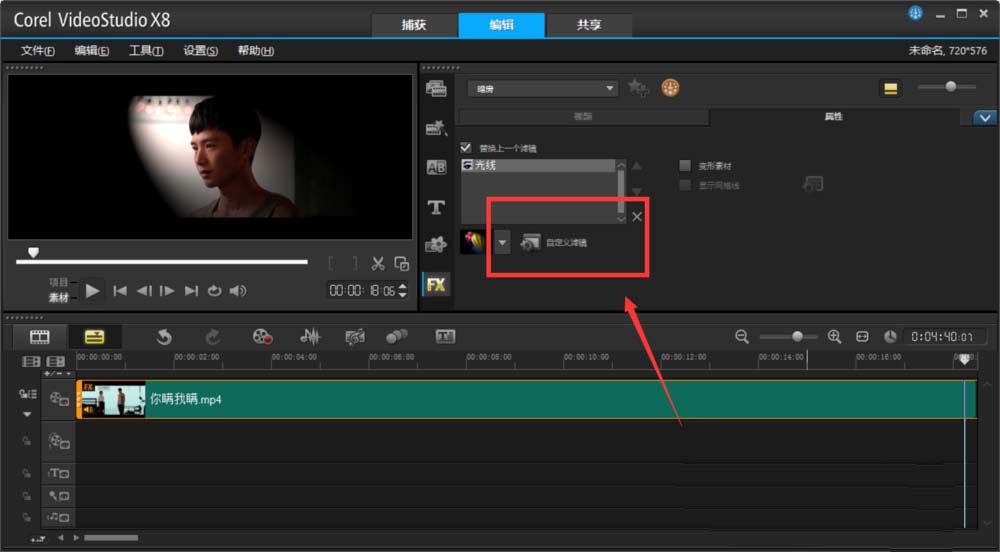Screen dimensions: 1000x552
Task: Open the 文件 (File) menu
Action: pyautogui.click(x=37, y=50)
